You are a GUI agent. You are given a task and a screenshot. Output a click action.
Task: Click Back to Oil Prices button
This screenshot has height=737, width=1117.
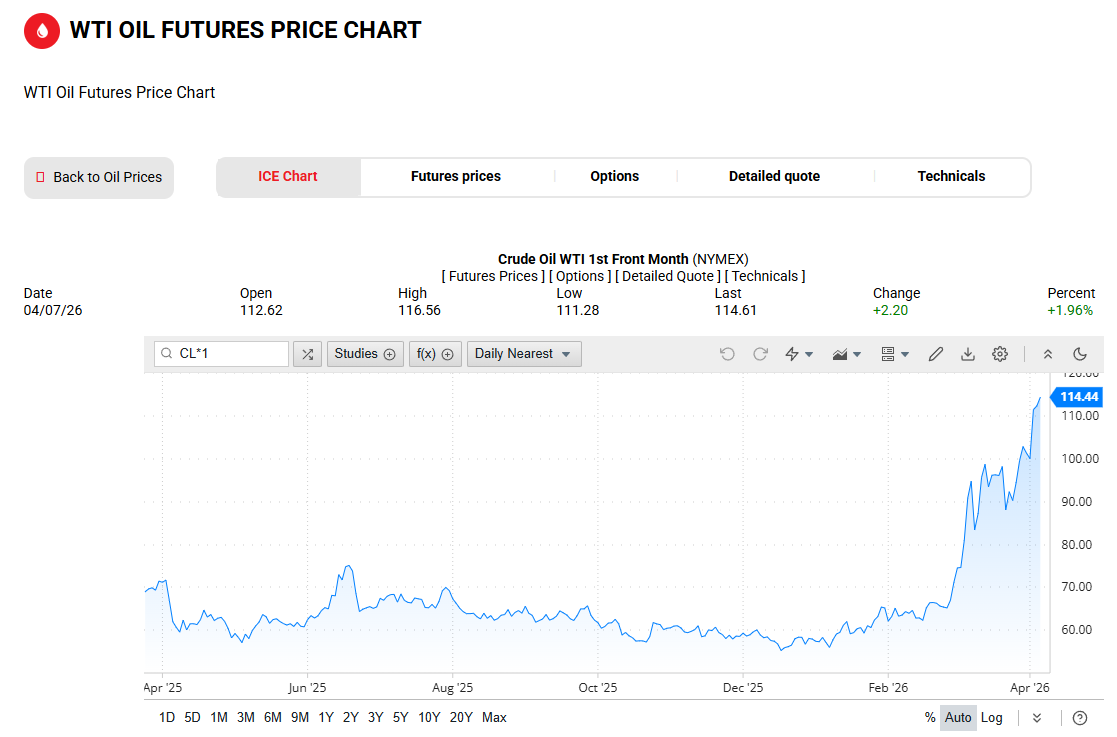click(x=99, y=178)
